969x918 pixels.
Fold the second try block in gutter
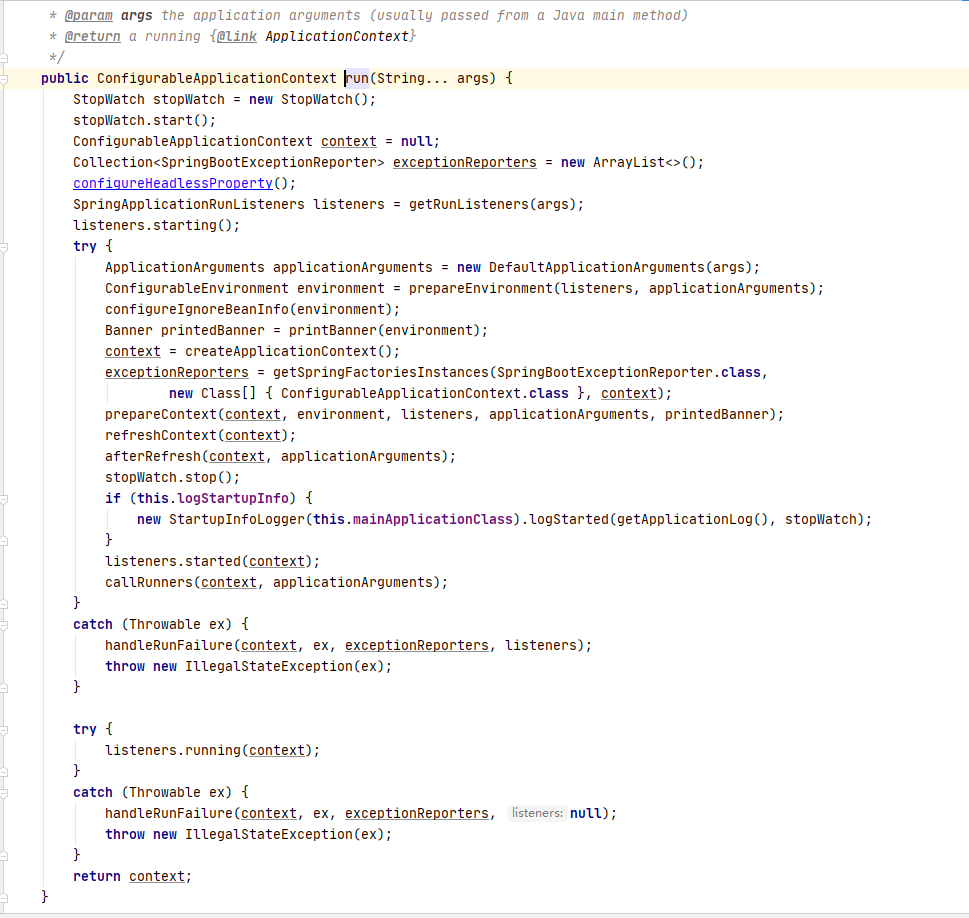click(x=4, y=729)
